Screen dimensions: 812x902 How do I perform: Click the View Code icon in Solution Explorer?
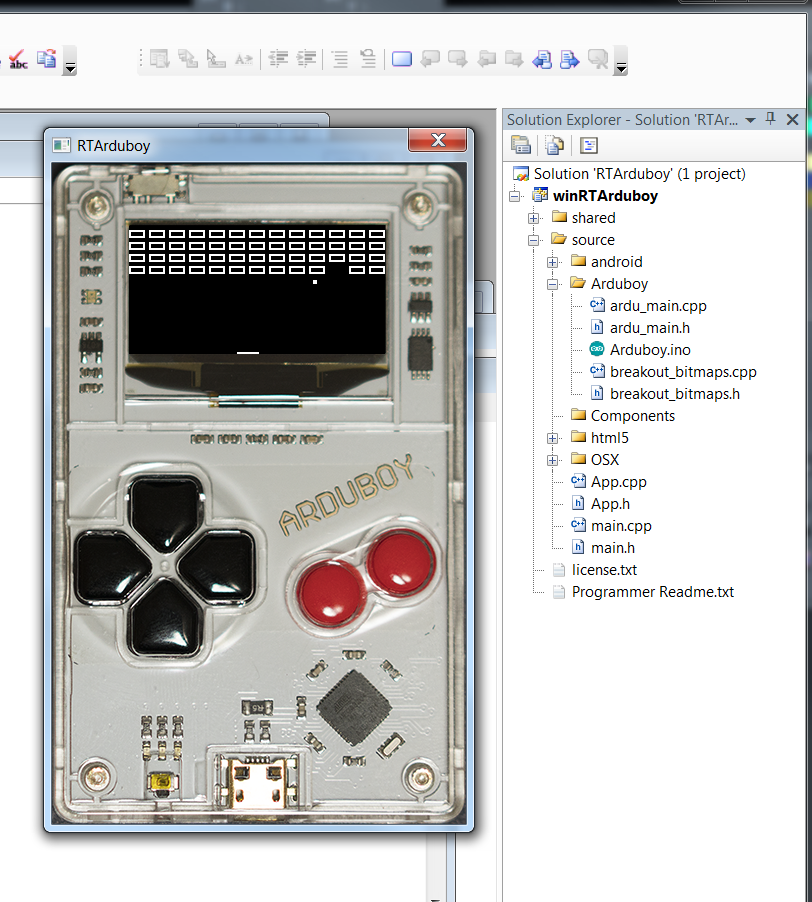coord(589,145)
